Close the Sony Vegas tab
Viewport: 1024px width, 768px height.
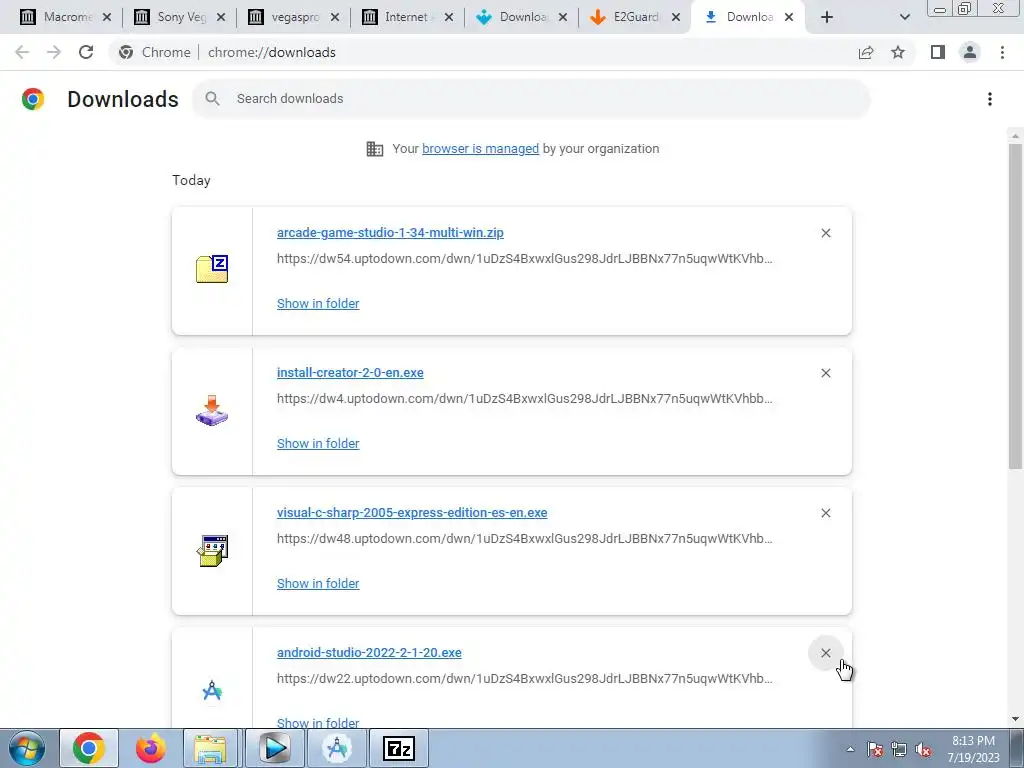click(x=221, y=18)
